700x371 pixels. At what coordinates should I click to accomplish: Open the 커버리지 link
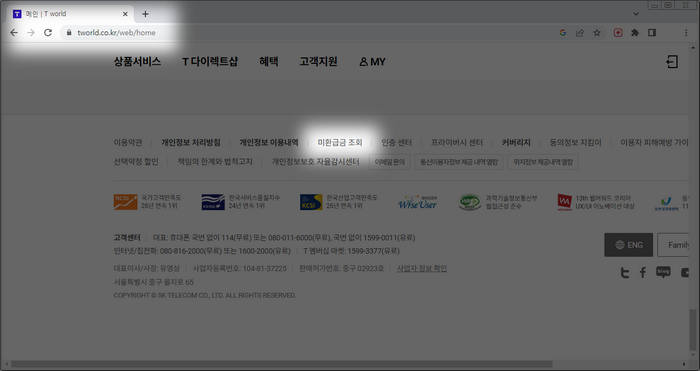(516, 142)
